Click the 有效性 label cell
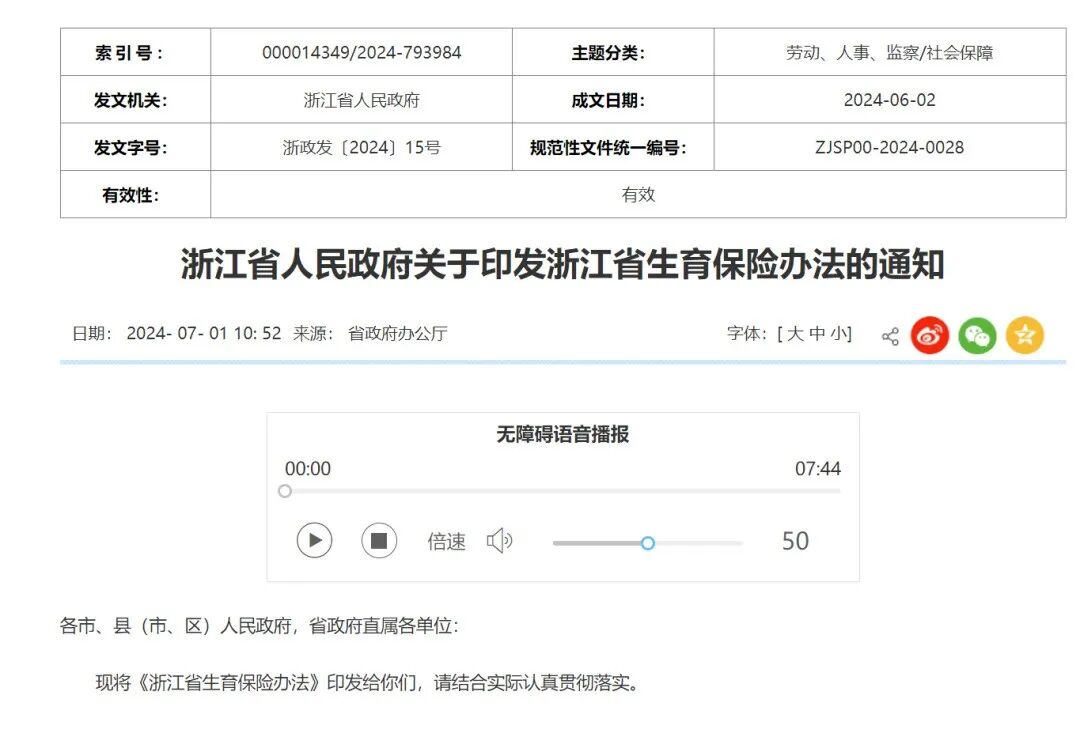 (136, 195)
